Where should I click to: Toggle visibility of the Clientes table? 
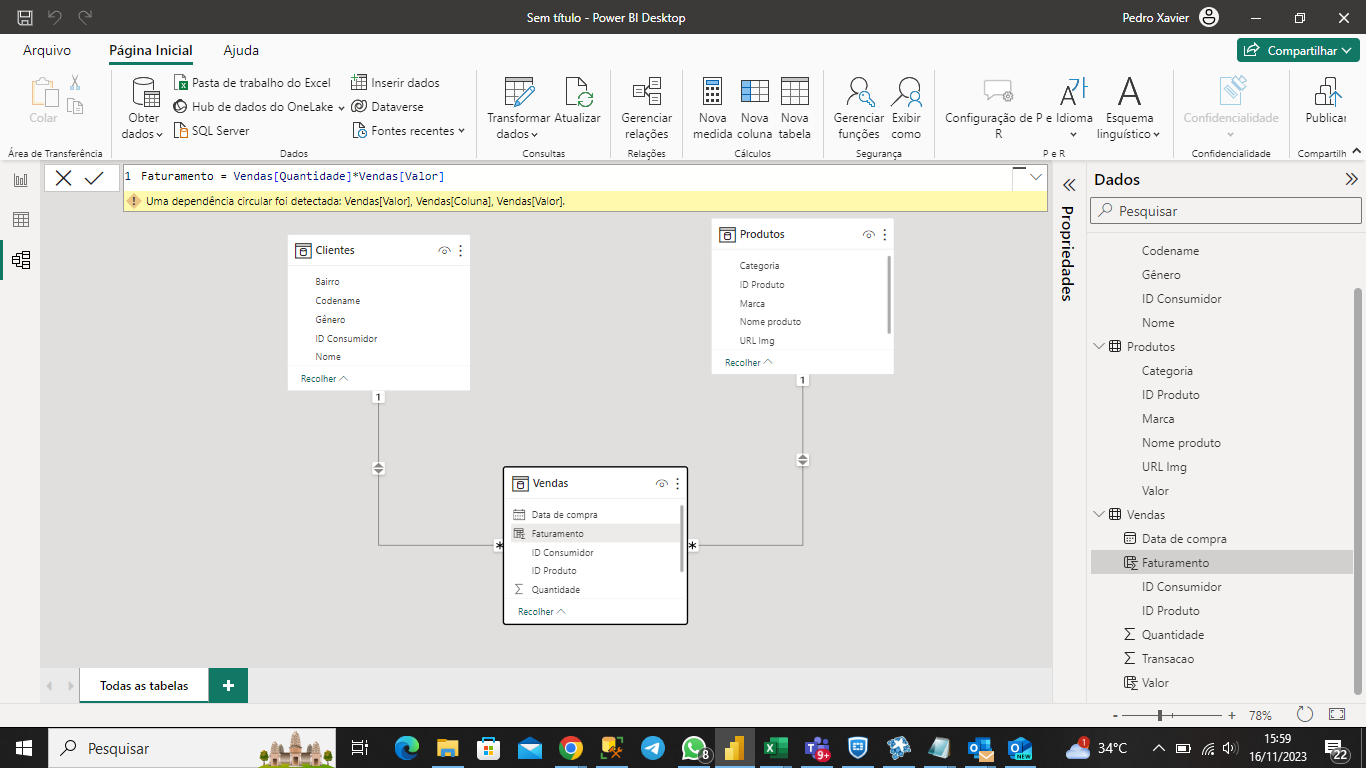[x=444, y=251]
